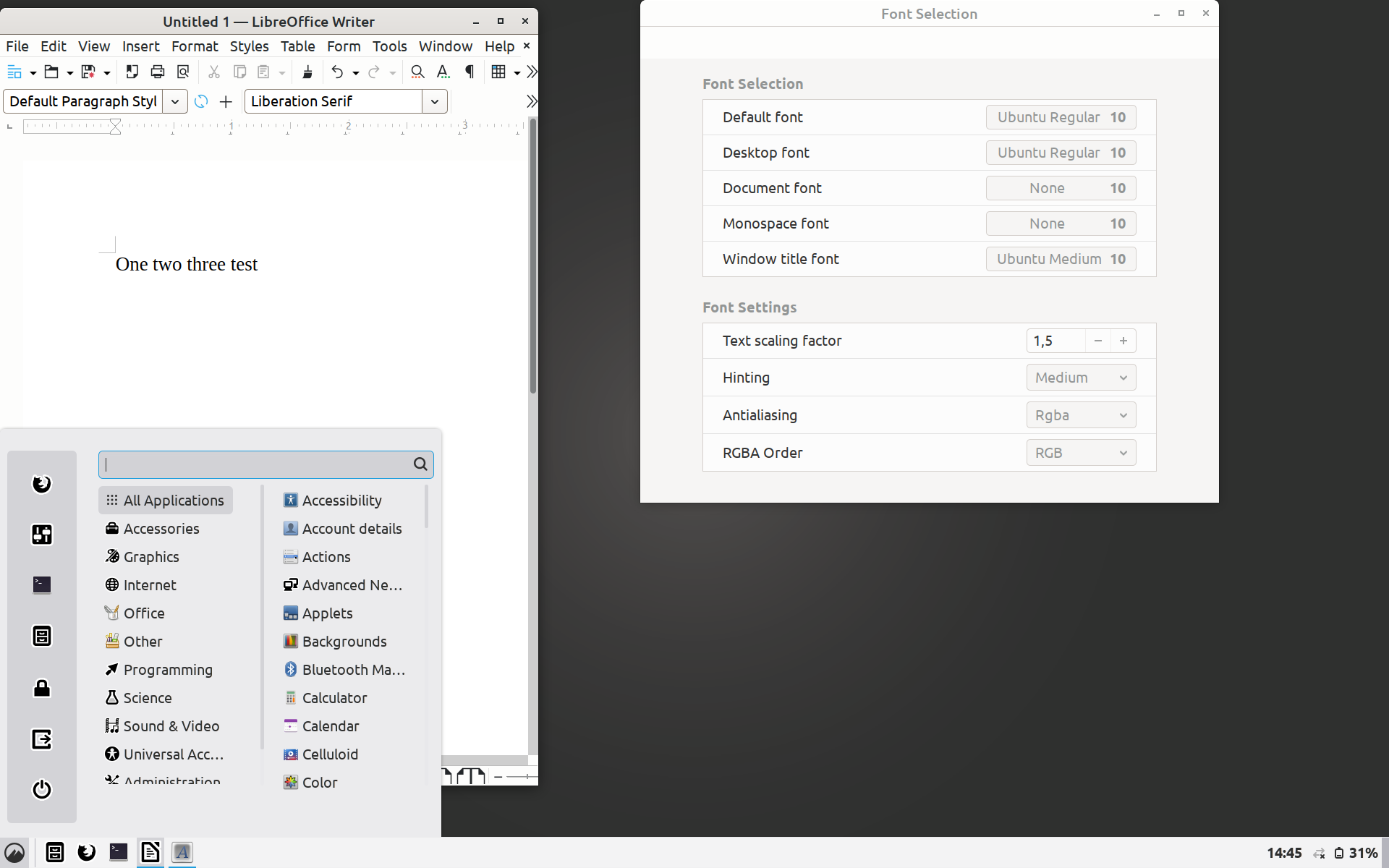Screen dimensions: 1389x868
Task: Launch Calculator from the applications list
Action: (x=334, y=698)
